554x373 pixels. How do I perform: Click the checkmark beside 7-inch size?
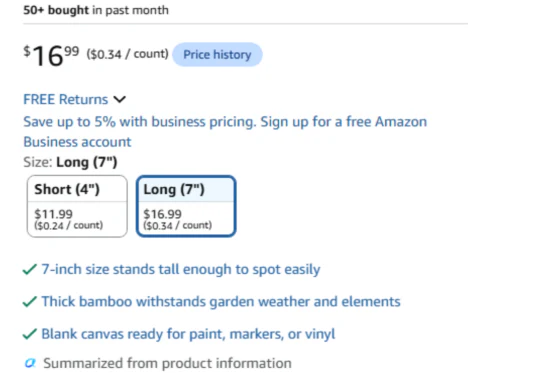click(x=30, y=269)
